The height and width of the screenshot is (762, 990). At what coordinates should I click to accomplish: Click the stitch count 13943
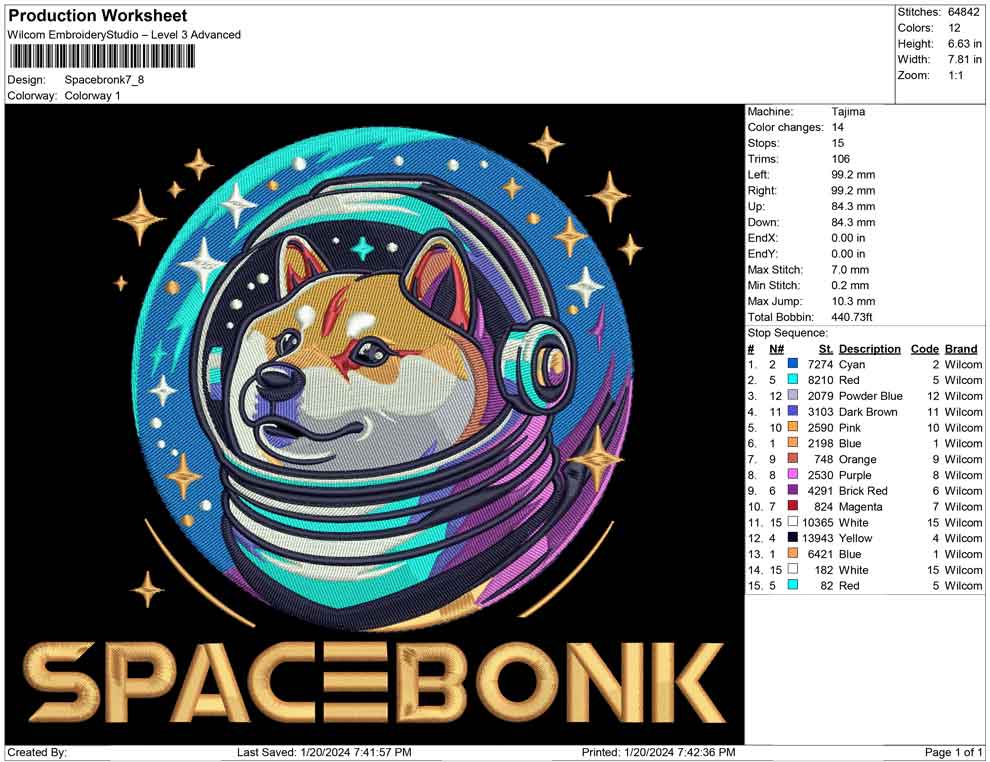(x=818, y=538)
